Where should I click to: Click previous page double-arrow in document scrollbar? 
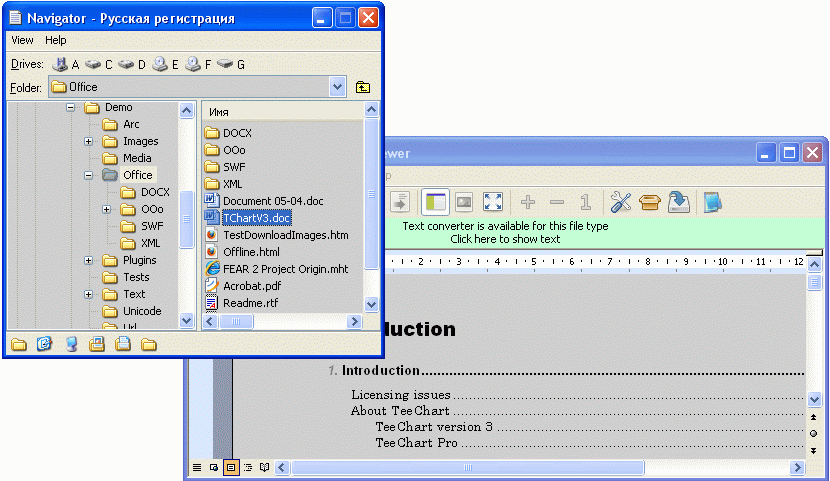tap(814, 417)
